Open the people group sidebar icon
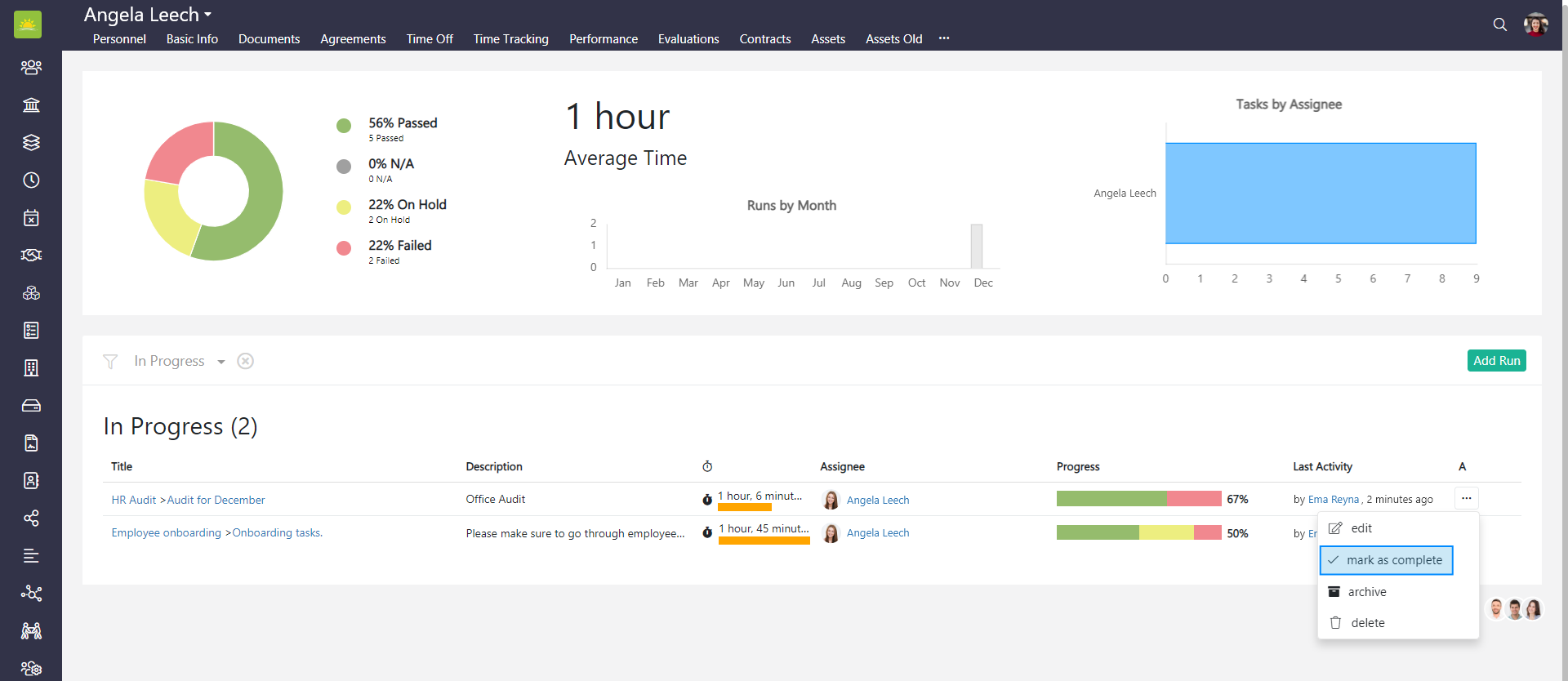Viewport: 1568px width, 681px height. [31, 67]
